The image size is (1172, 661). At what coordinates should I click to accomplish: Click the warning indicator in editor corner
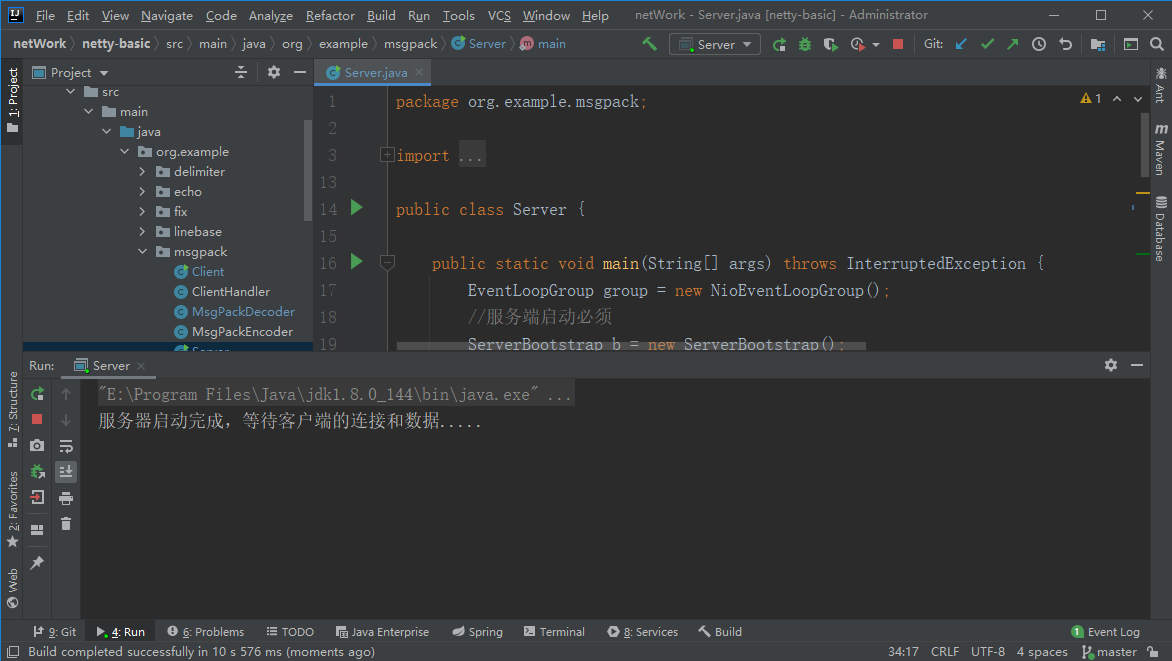pos(1091,99)
